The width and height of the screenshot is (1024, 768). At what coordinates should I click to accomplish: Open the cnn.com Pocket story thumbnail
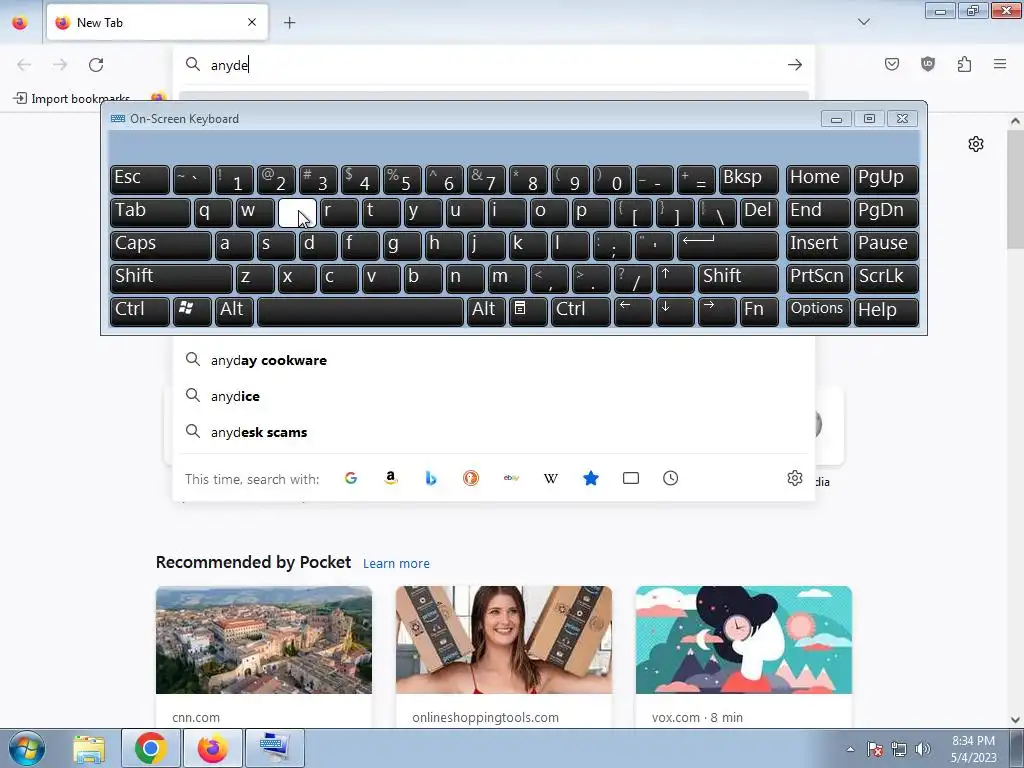(x=264, y=640)
